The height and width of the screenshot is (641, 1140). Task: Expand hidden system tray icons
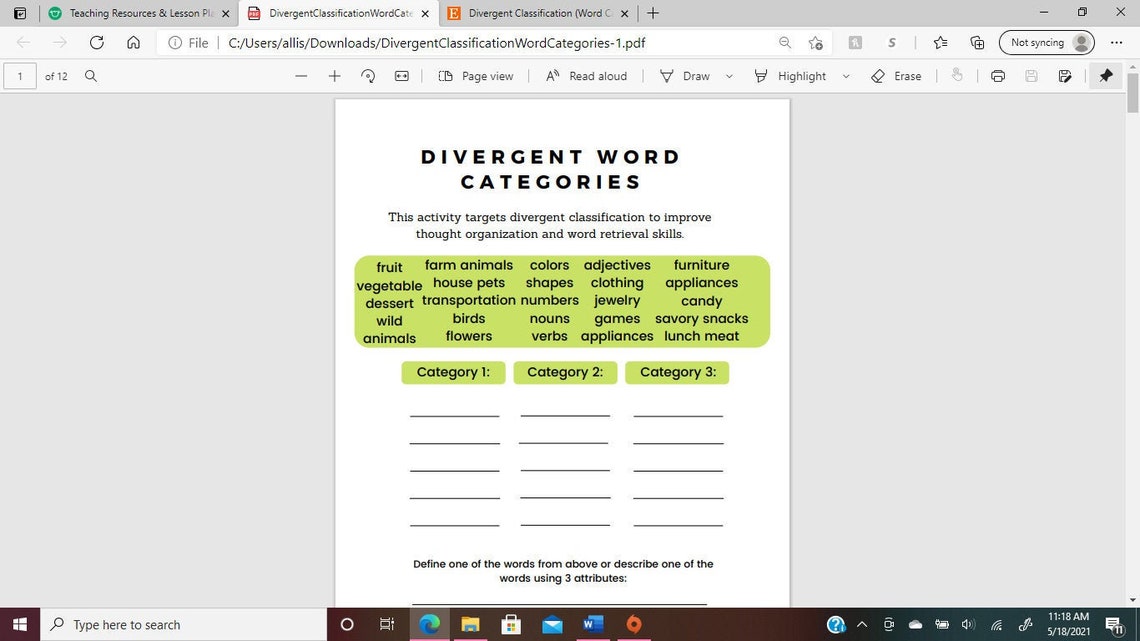[x=861, y=625]
